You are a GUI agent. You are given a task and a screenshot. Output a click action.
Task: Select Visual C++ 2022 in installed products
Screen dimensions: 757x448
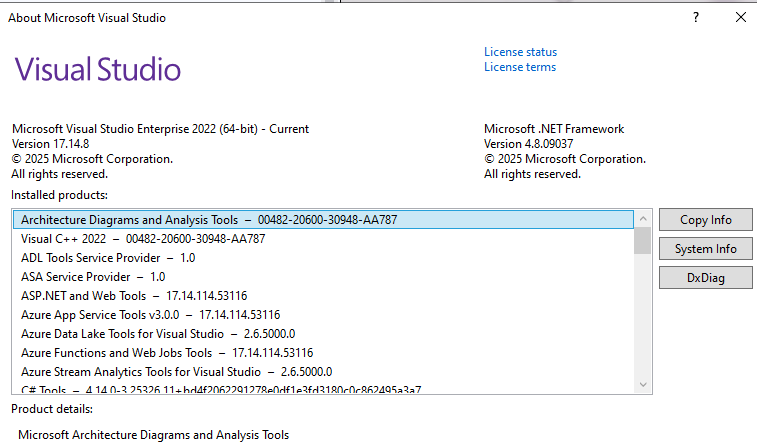pos(143,239)
